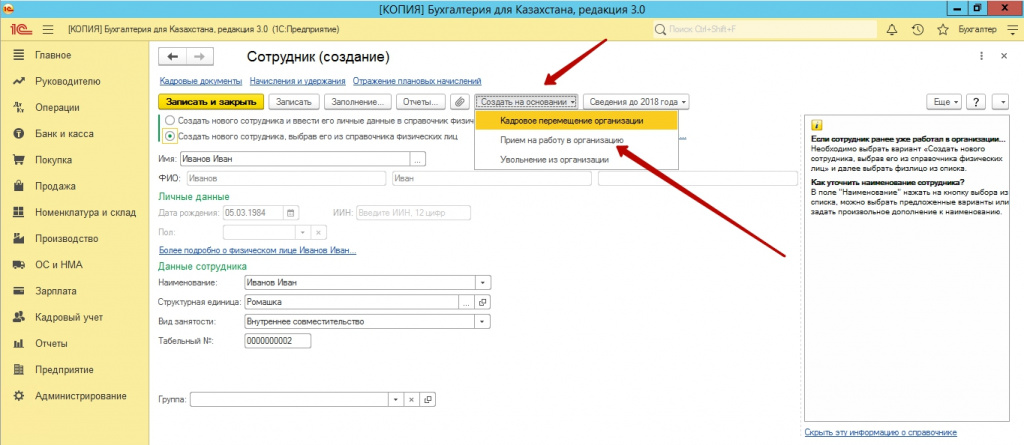This screenshot has height=445, width=1024.
Task: Open Сведения до 2018 года dropdown
Action: [x=636, y=102]
